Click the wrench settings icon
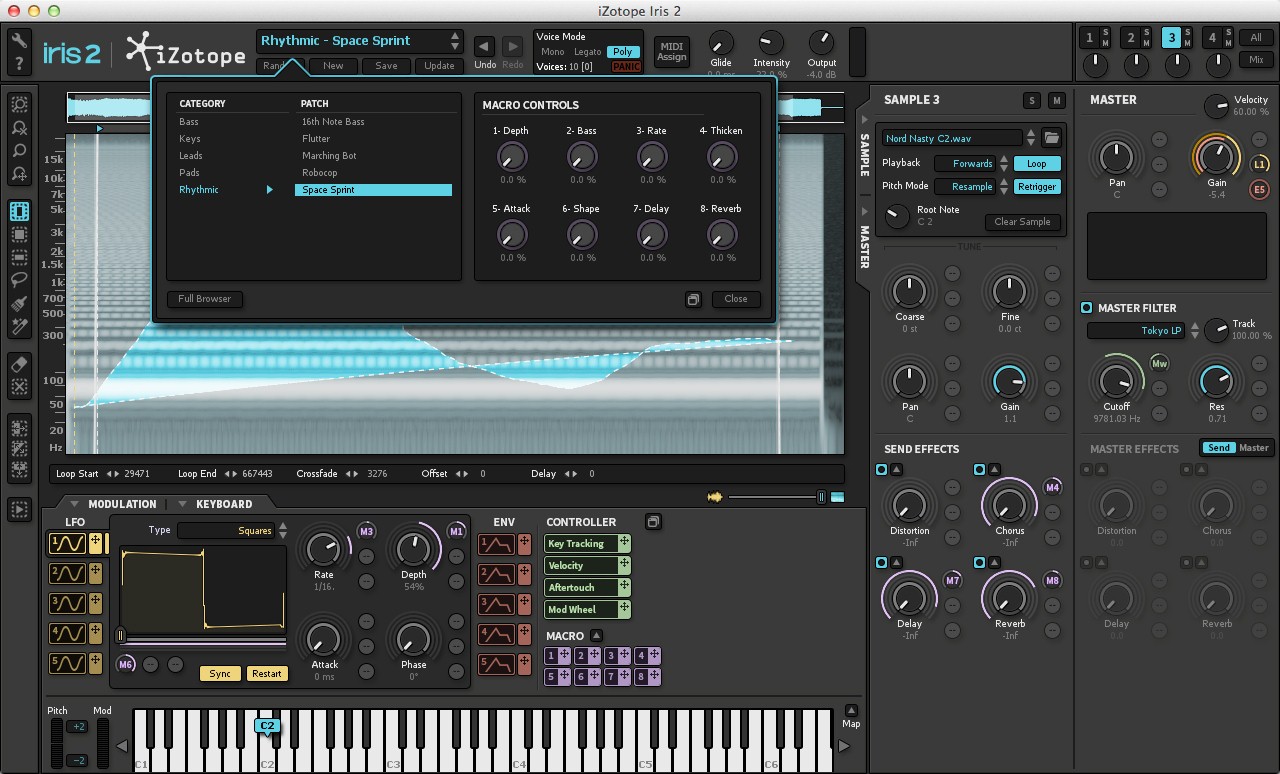 coord(19,41)
